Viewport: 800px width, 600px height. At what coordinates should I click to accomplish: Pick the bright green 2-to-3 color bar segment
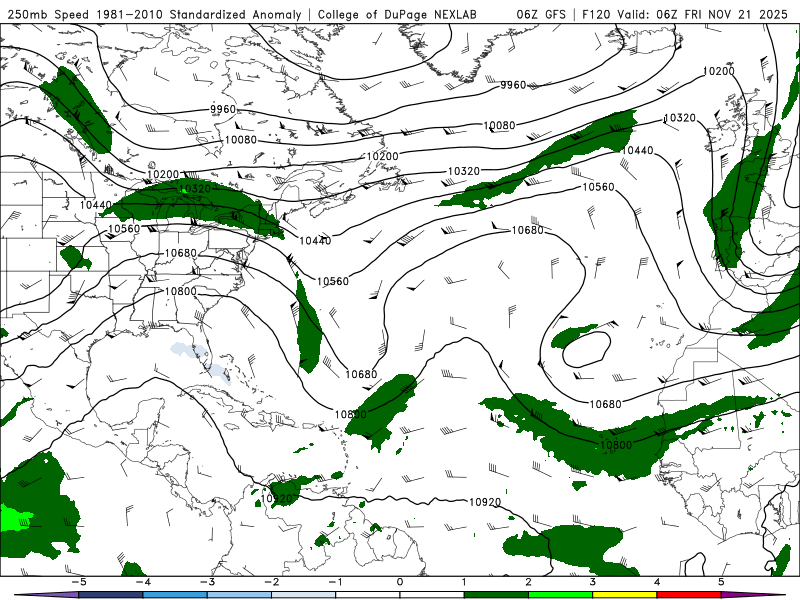point(561,595)
